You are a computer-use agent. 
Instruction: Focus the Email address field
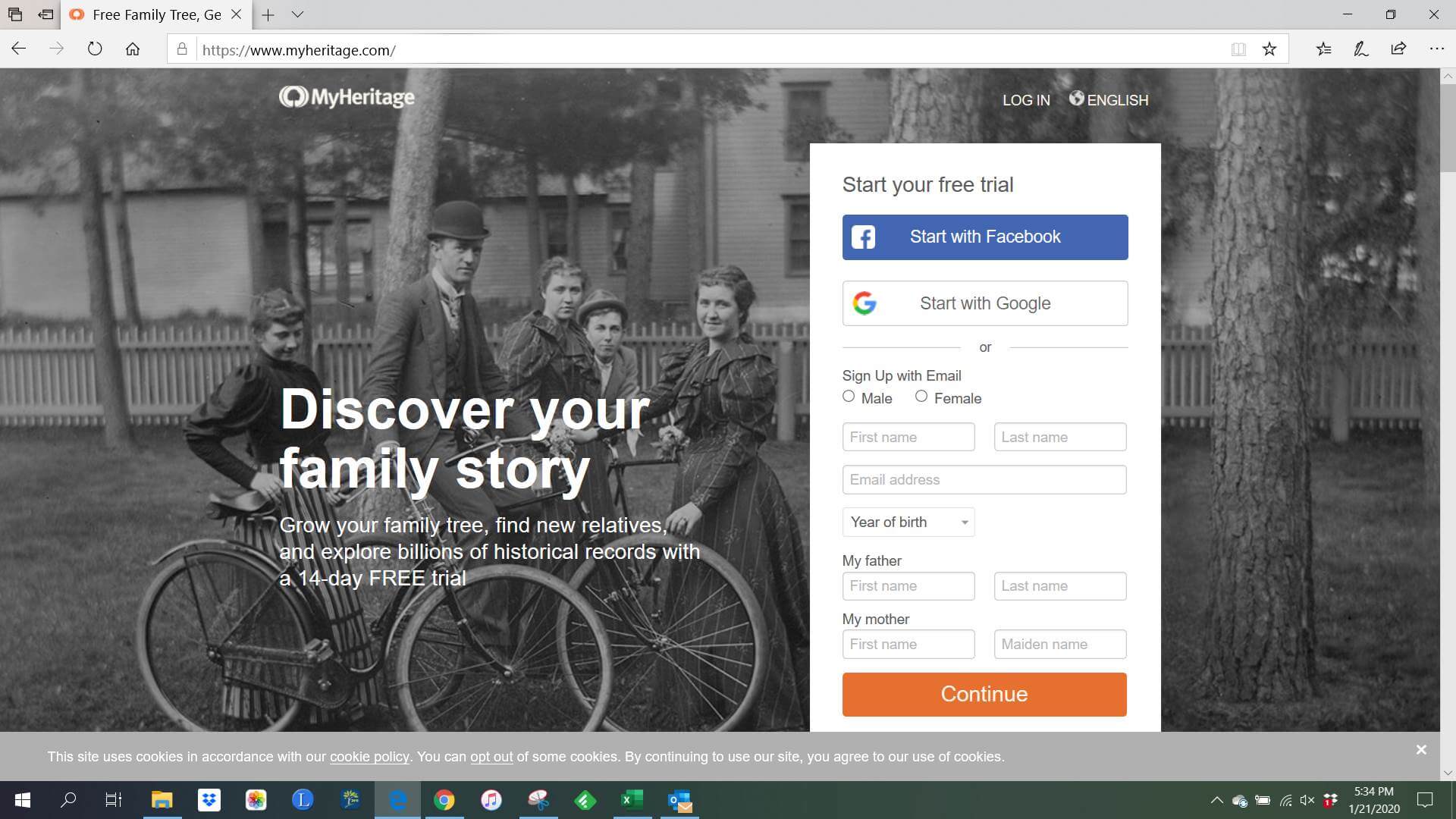click(x=984, y=479)
